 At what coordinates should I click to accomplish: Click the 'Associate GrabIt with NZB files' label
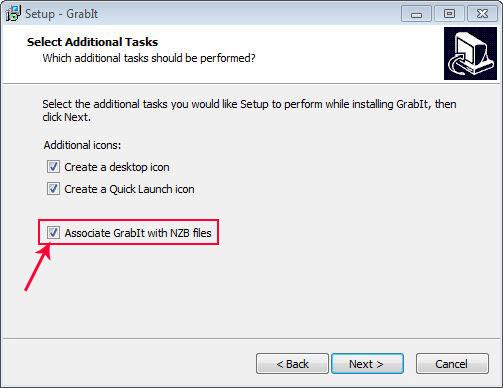tap(138, 233)
